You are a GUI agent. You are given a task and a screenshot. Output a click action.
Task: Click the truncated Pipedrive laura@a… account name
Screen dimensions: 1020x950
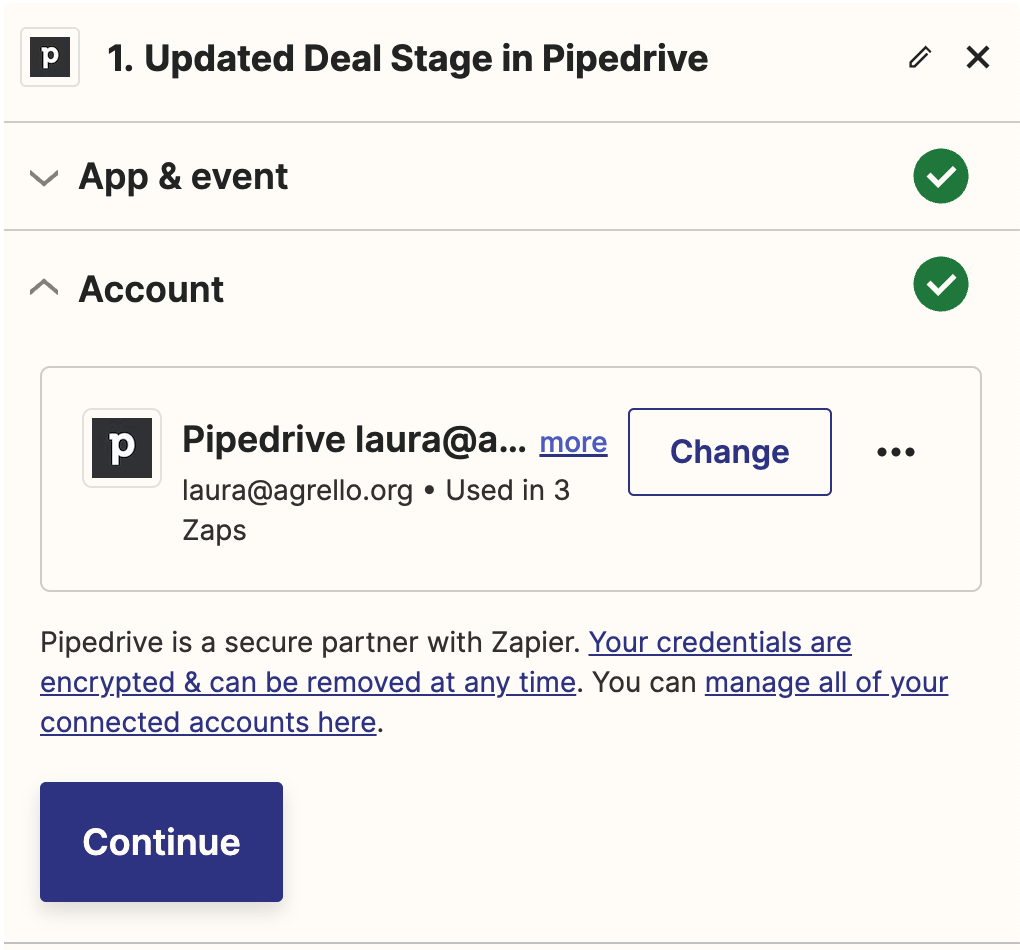tap(353, 440)
